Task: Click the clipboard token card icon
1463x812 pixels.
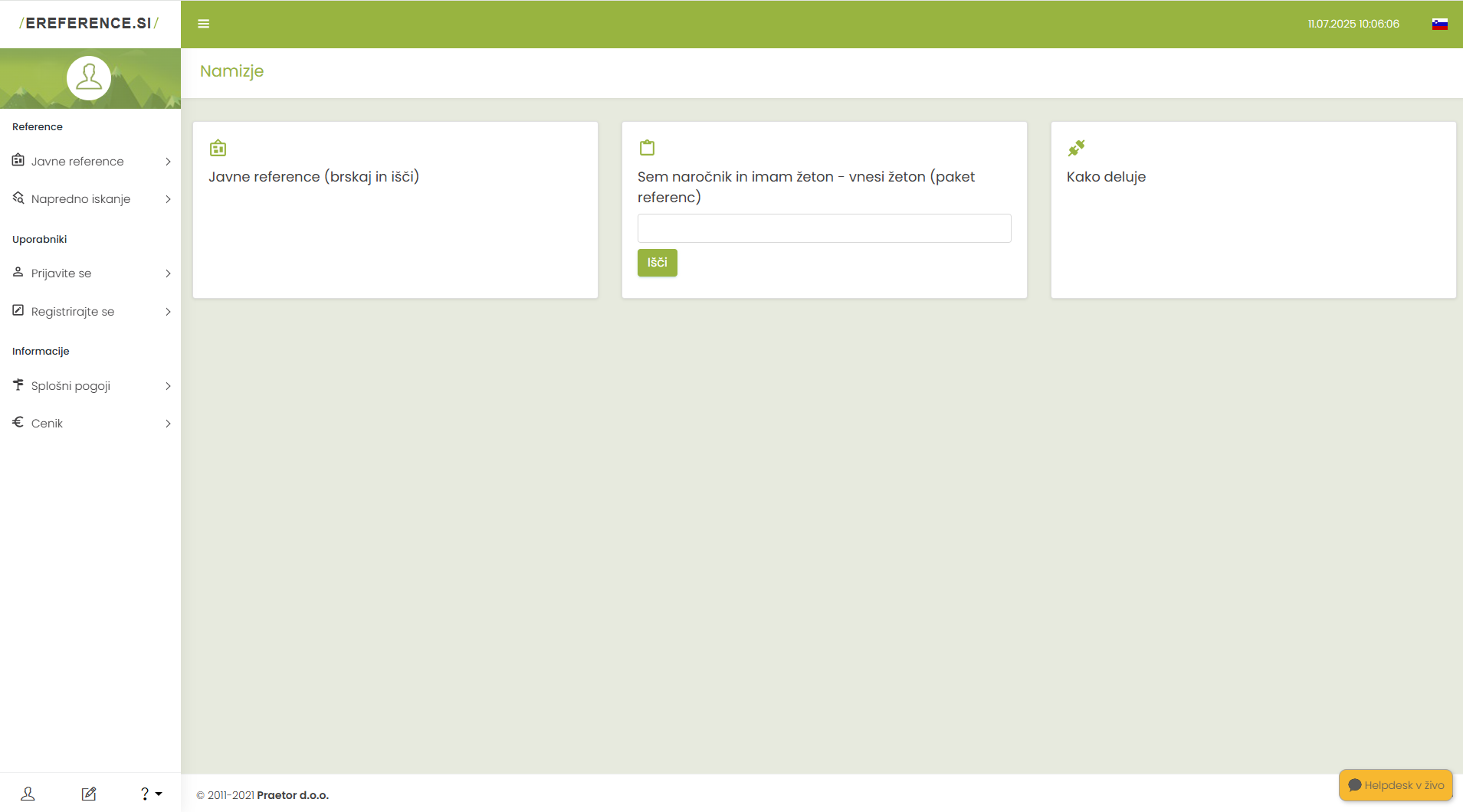Action: [x=647, y=148]
